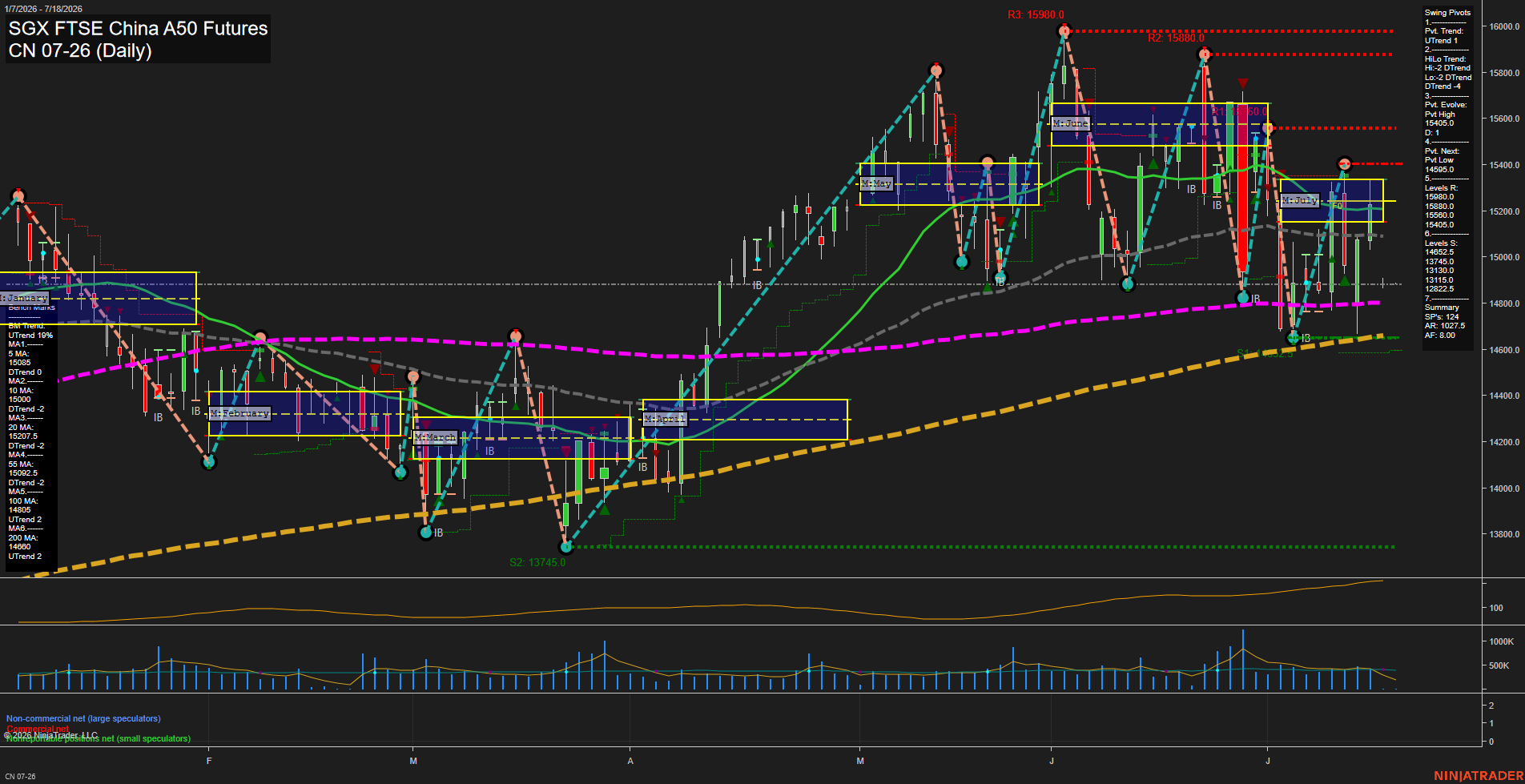
Task: Click the 1/7/2026 - 7/18/2026 date range
Action: 43,9
